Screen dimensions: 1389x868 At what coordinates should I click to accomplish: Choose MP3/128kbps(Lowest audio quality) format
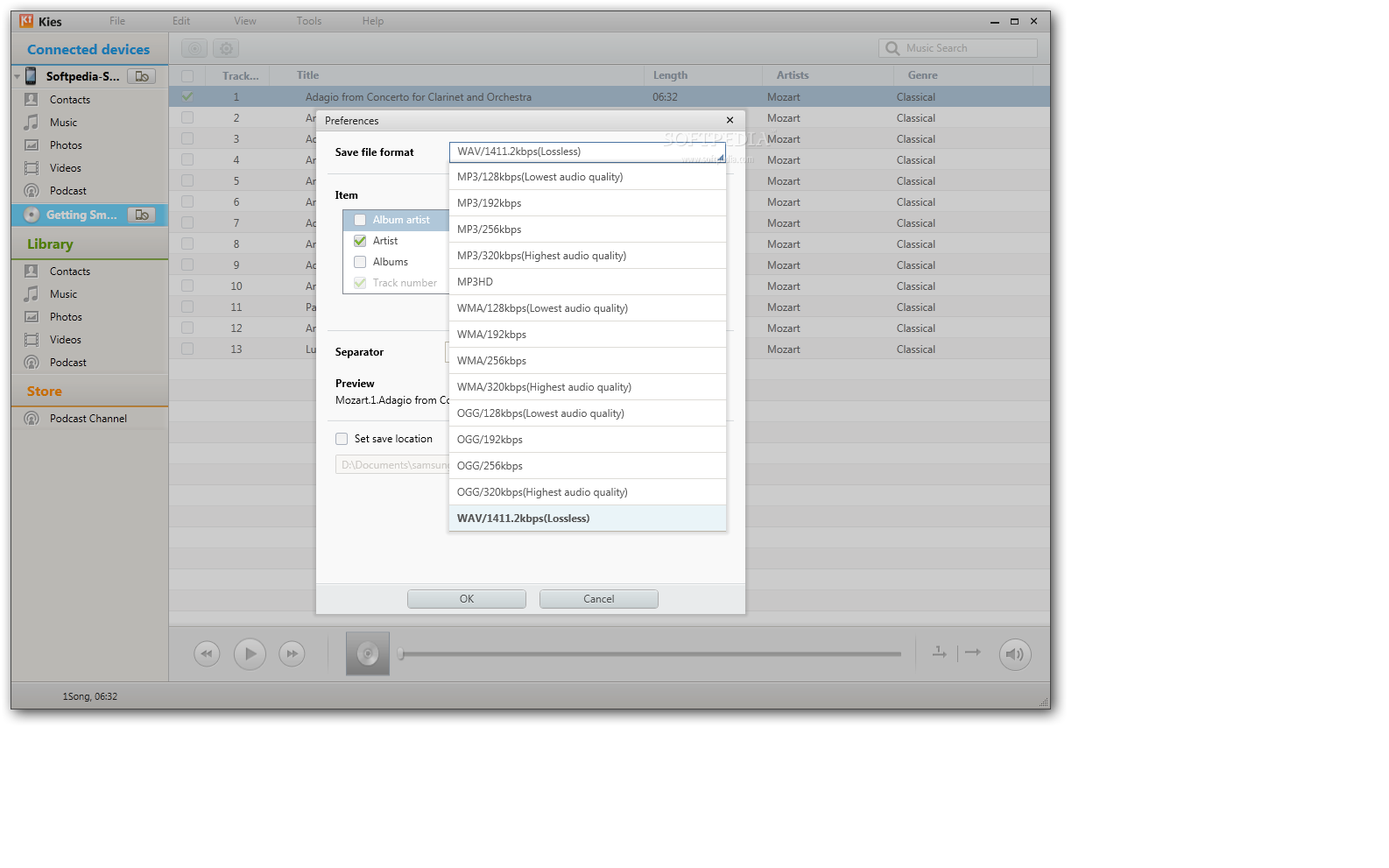[588, 177]
